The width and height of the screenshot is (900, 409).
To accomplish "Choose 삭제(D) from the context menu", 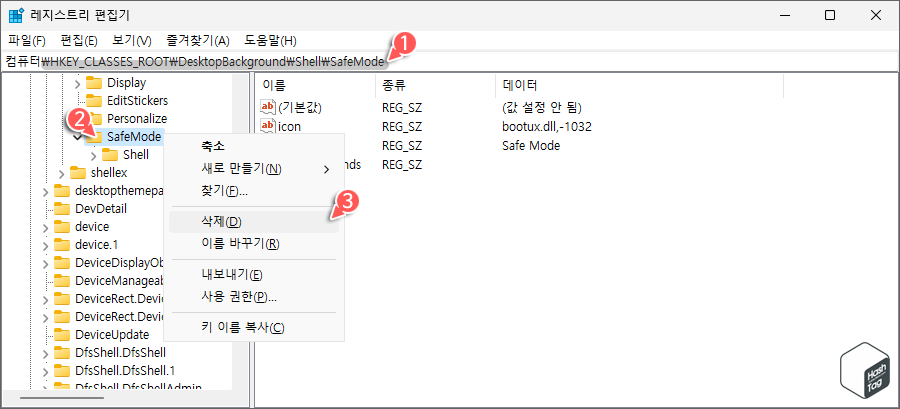I will pyautogui.click(x=254, y=221).
